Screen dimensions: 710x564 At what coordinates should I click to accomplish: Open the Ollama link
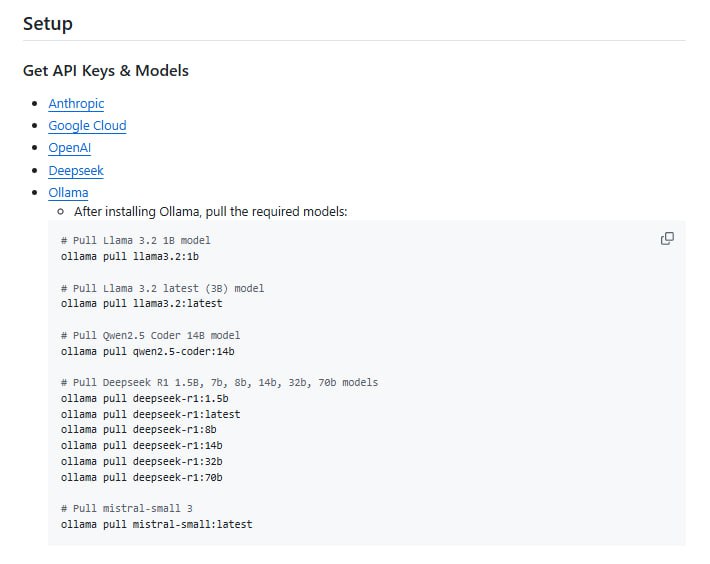tap(68, 192)
